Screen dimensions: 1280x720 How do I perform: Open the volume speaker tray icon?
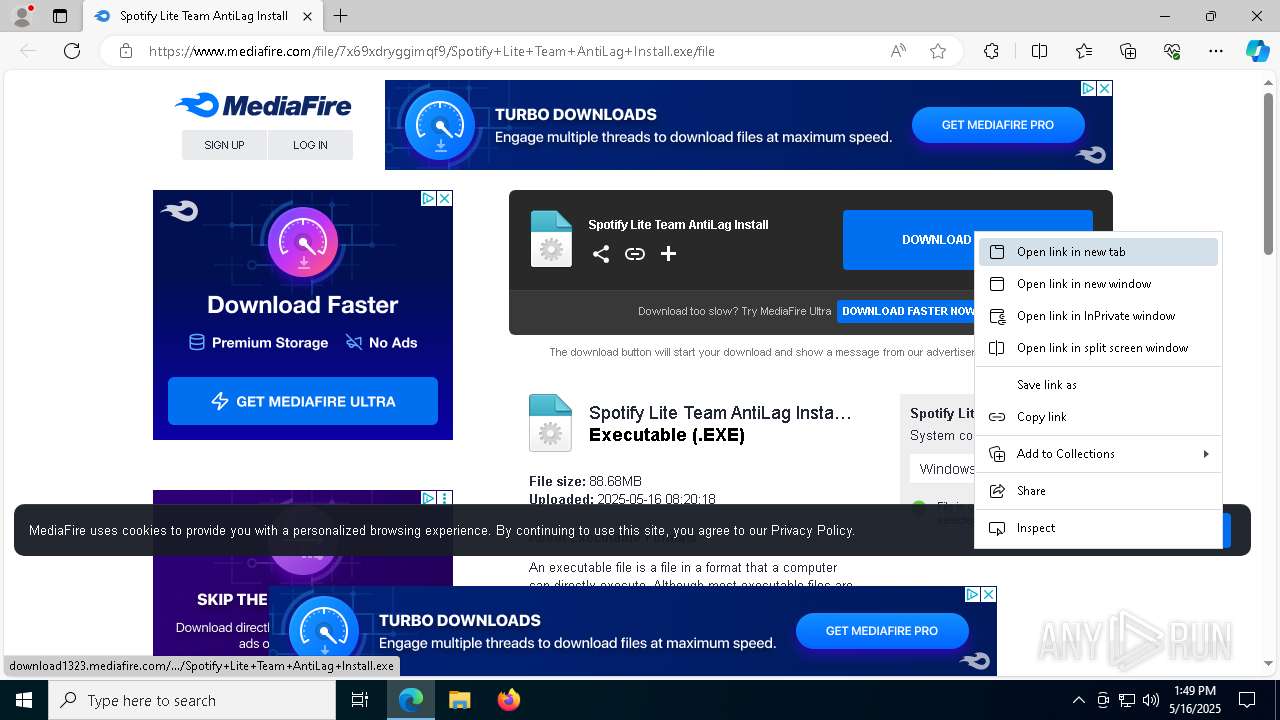pos(1151,700)
